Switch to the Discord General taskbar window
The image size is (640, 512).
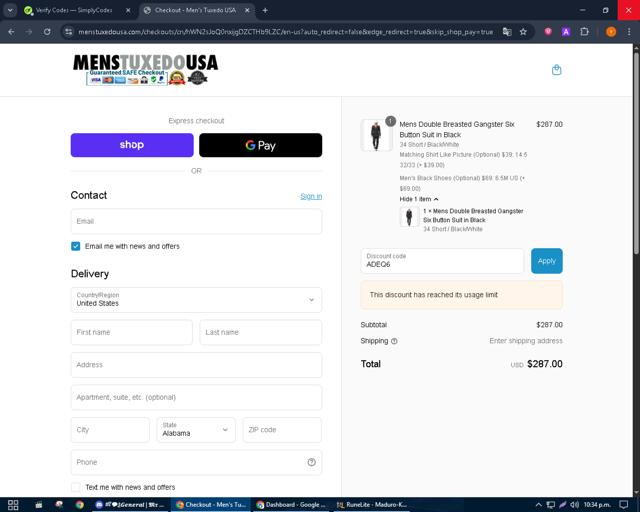coord(130,505)
